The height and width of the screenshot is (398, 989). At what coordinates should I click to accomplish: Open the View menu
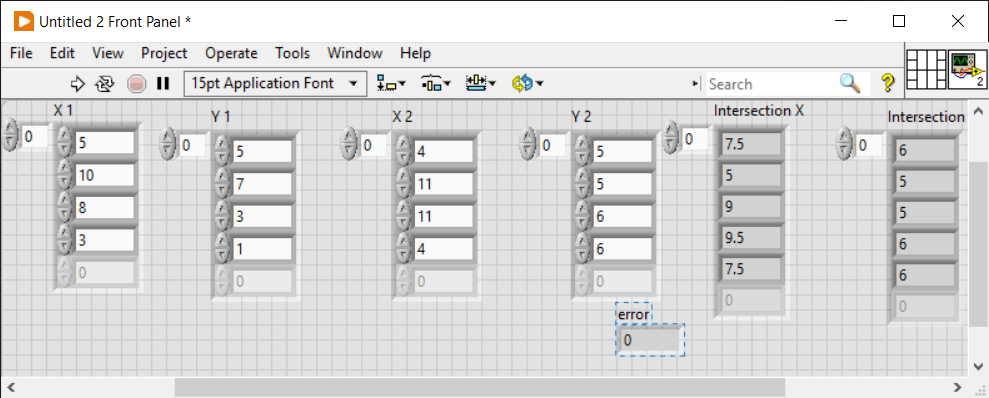click(x=108, y=54)
